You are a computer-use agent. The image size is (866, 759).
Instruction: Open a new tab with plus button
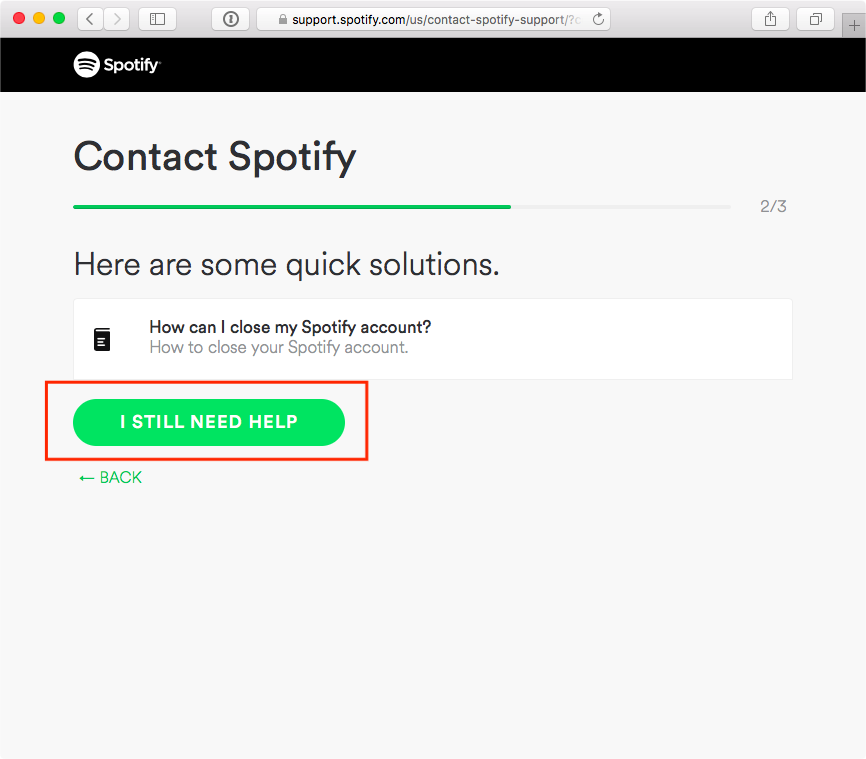point(853,25)
